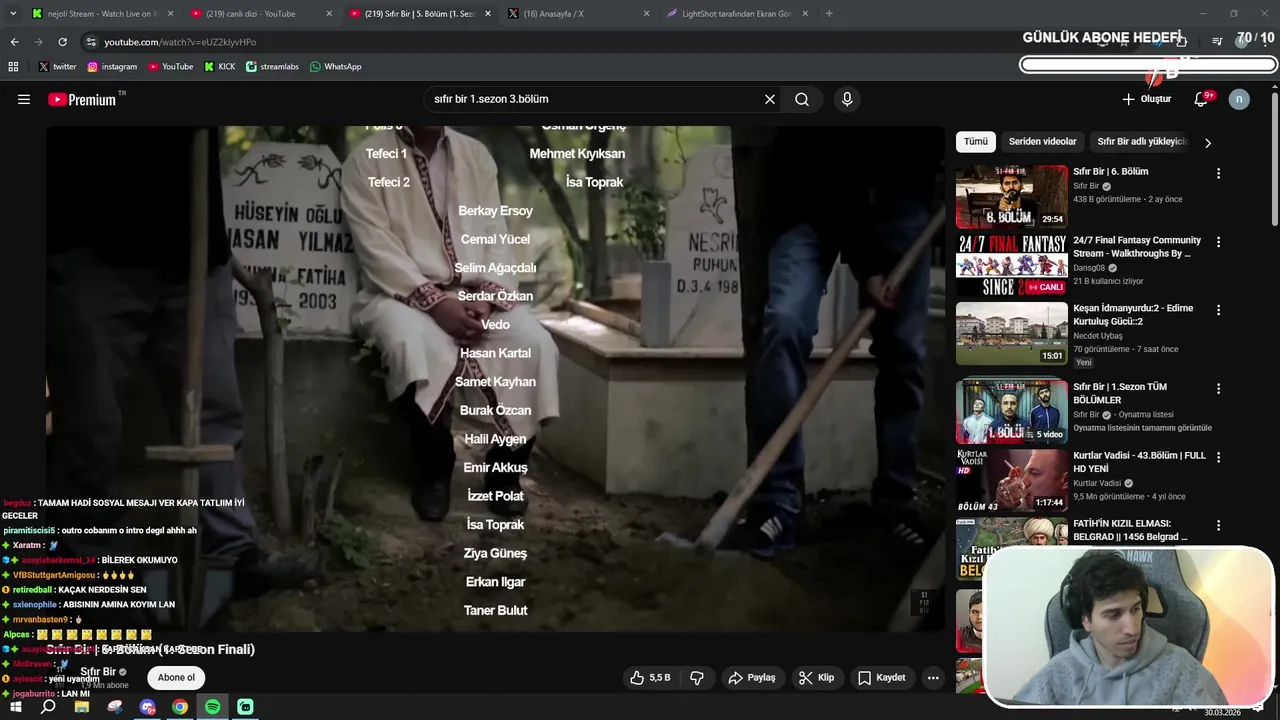Open options for FATİH'İN KIZIL ELMASI video
Screen dimensions: 1280x720
pyautogui.click(x=1218, y=525)
